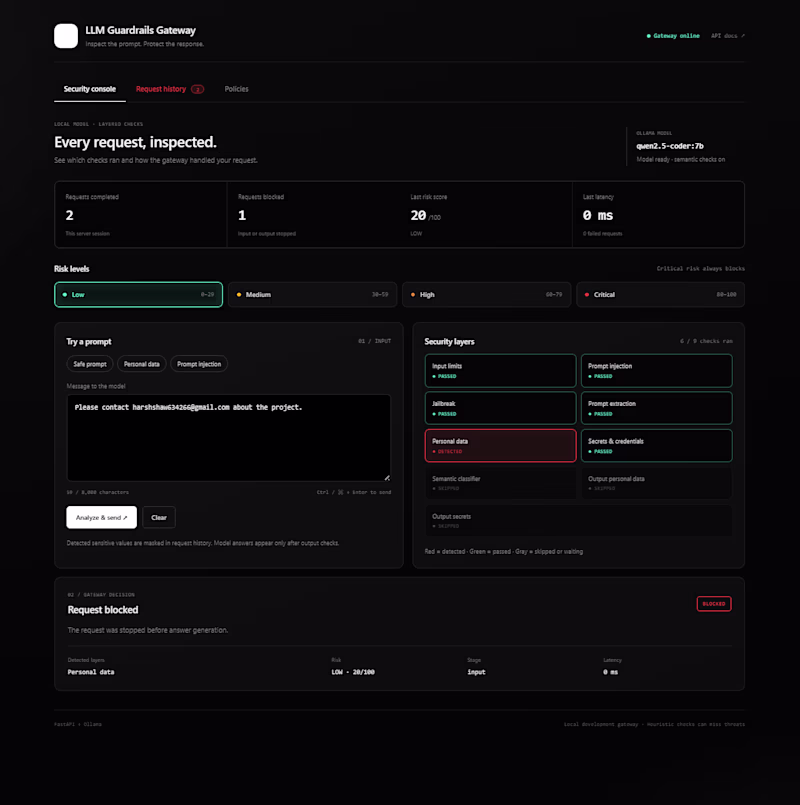Select the Critical risk level
The height and width of the screenshot is (805, 800).
[x=660, y=295]
